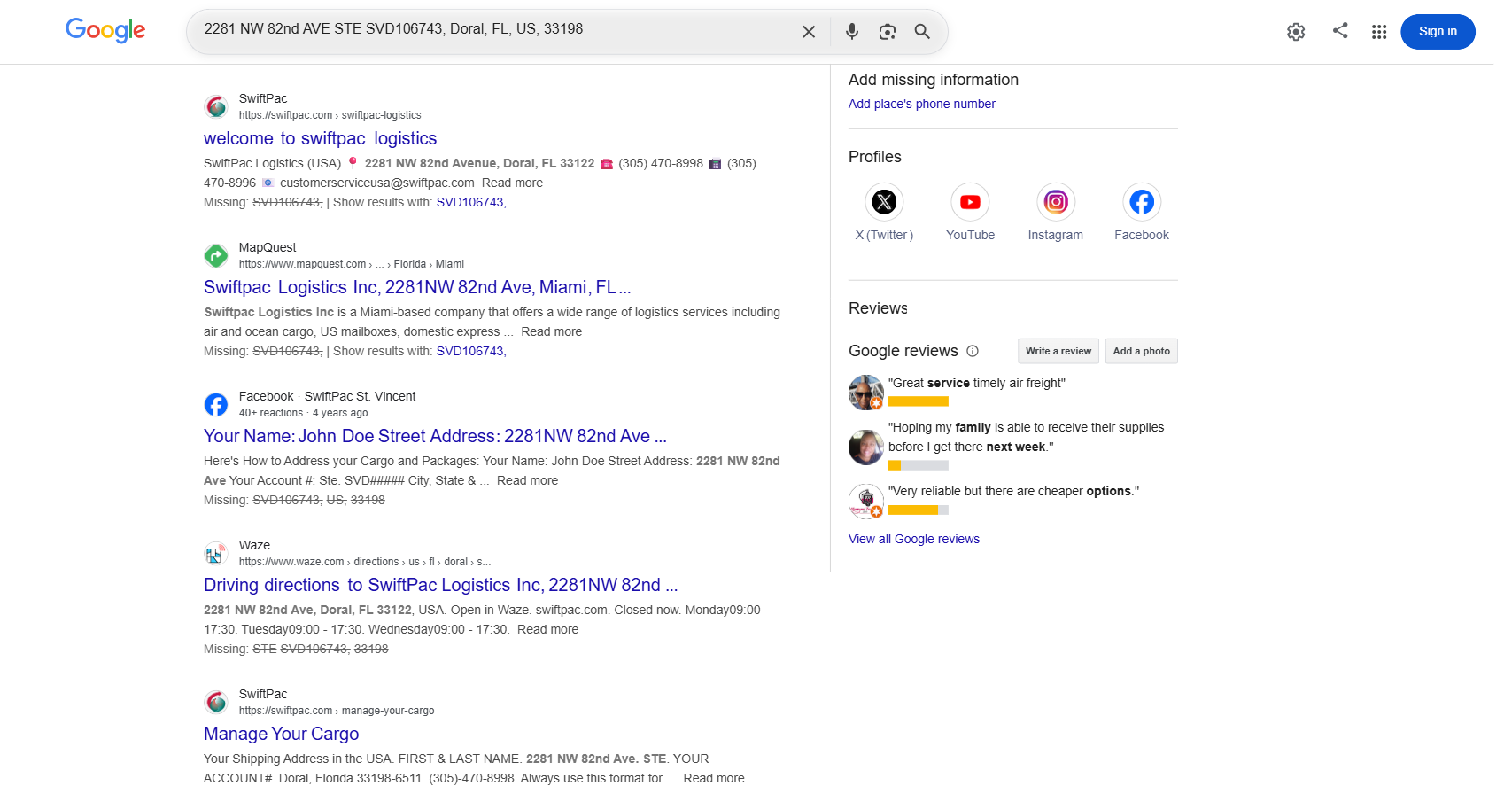The height and width of the screenshot is (786, 1512).
Task: Click SVD106743 link under first result
Action: coord(471,202)
